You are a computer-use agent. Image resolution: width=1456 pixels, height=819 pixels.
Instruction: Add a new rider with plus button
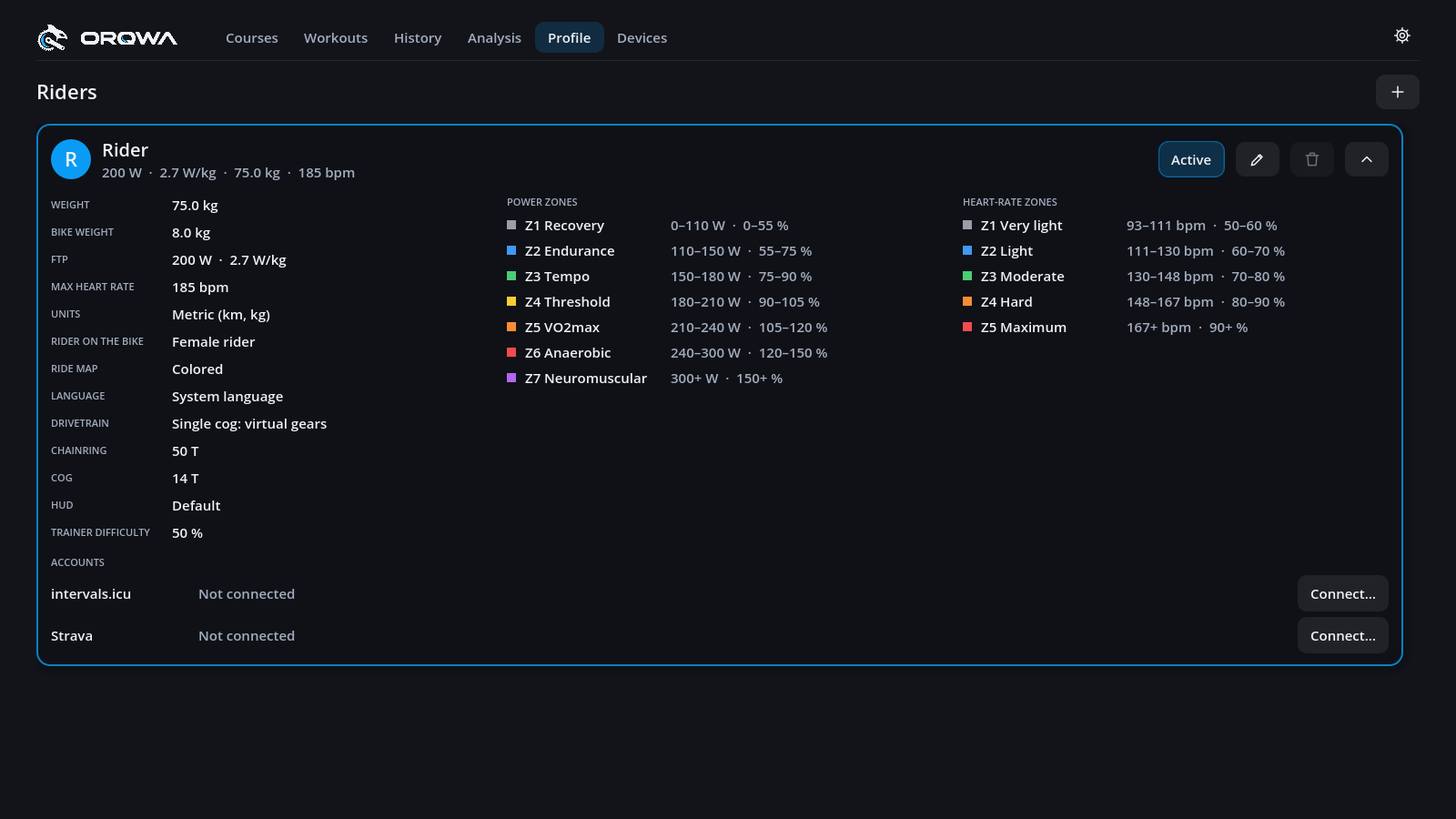coord(1398,92)
